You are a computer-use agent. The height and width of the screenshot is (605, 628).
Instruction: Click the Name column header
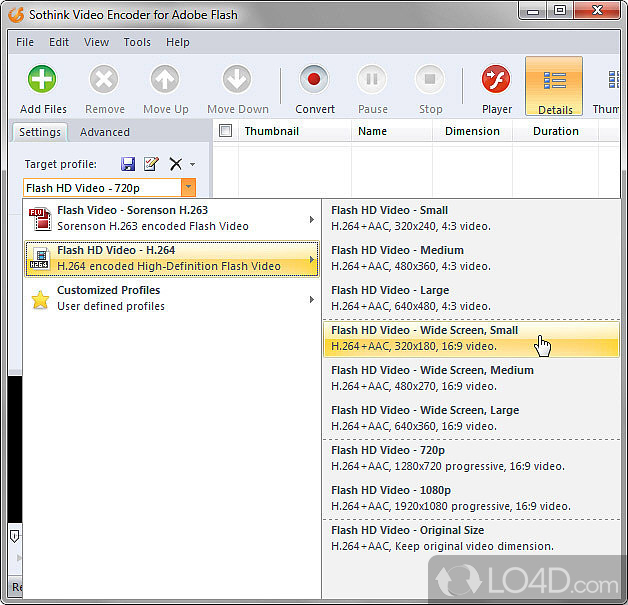click(x=372, y=131)
